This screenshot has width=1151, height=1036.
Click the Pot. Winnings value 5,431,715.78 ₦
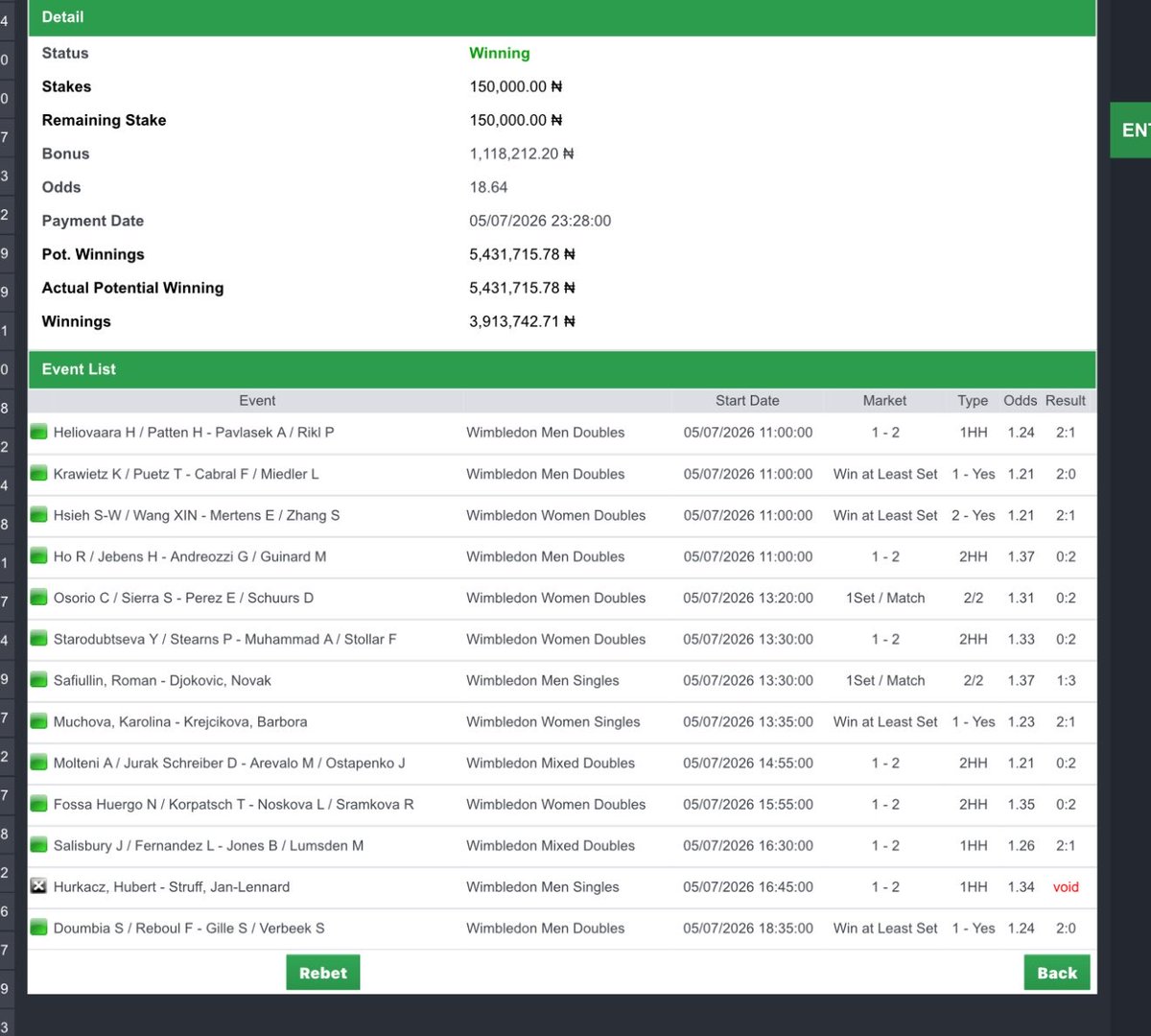click(x=522, y=254)
